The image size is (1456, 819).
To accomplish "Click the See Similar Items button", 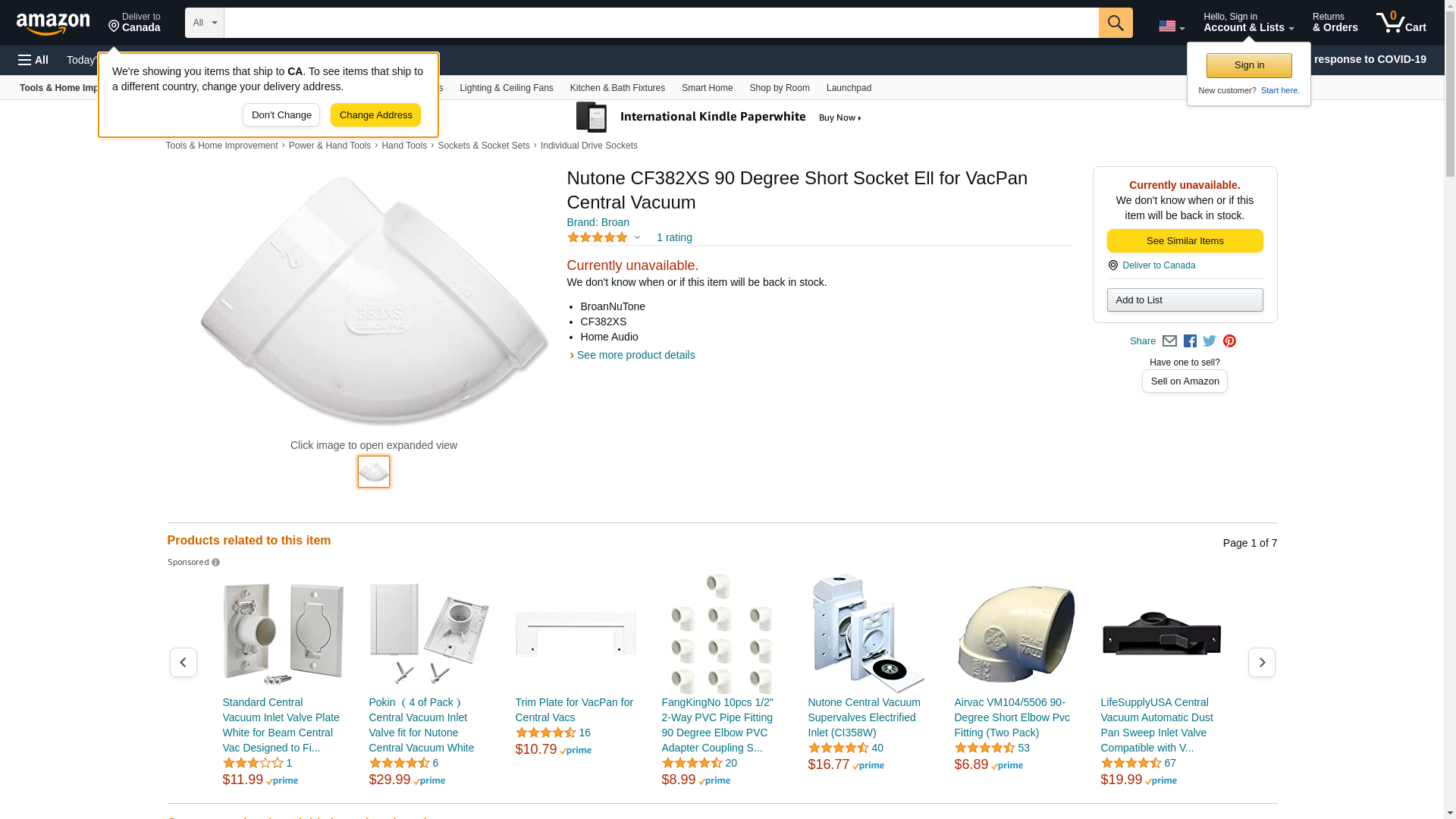I will point(1185,241).
